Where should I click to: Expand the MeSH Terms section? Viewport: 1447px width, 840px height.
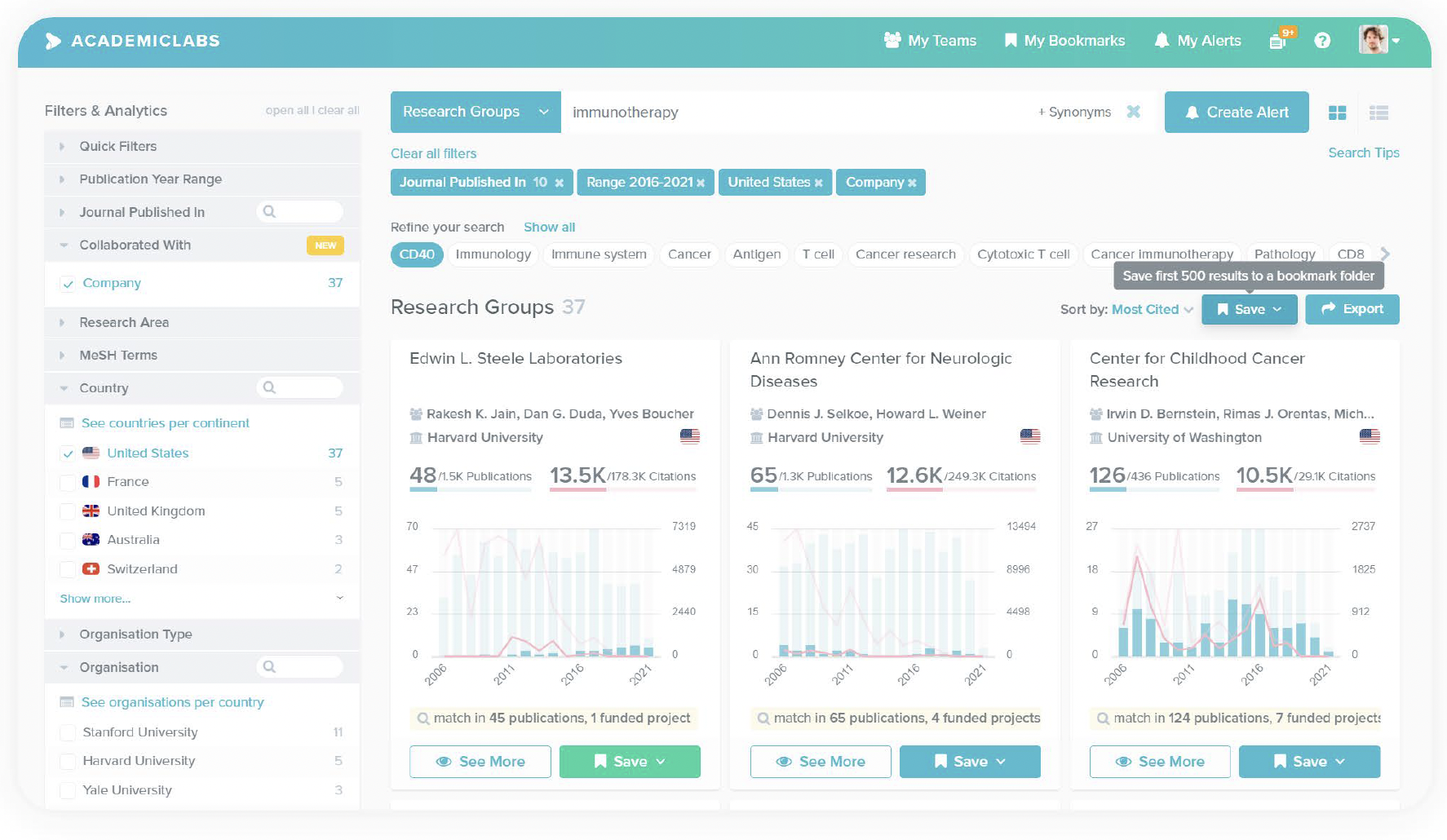click(202, 356)
